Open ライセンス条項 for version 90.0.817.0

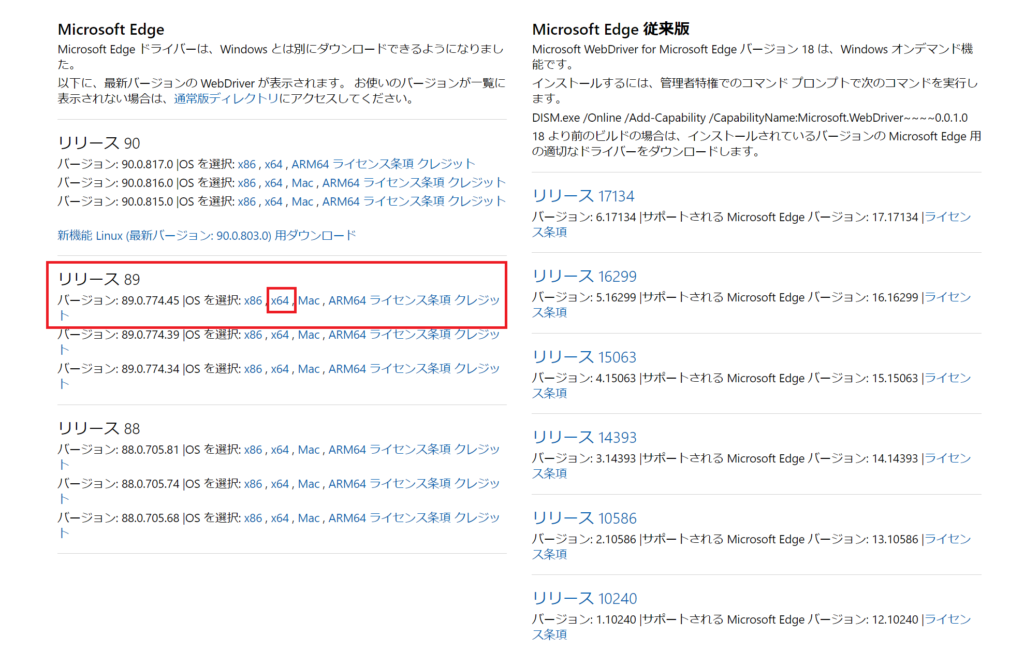373,164
